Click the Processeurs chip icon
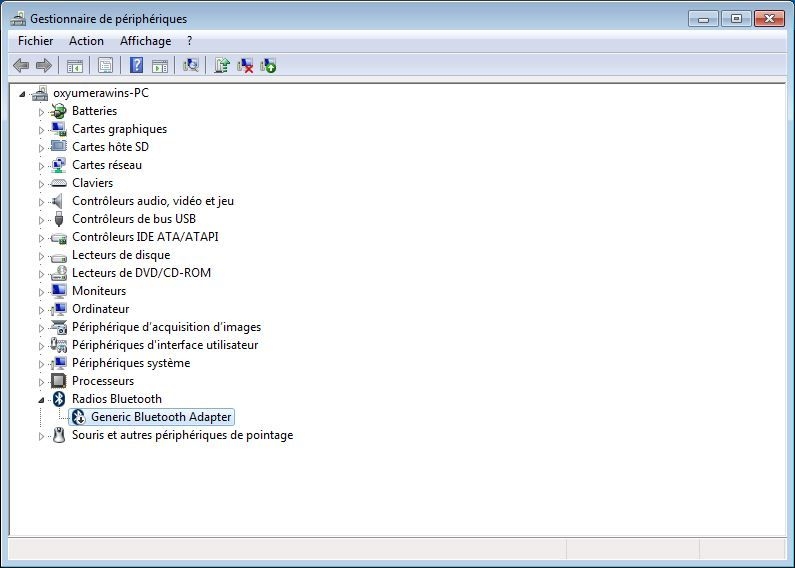 [59, 381]
